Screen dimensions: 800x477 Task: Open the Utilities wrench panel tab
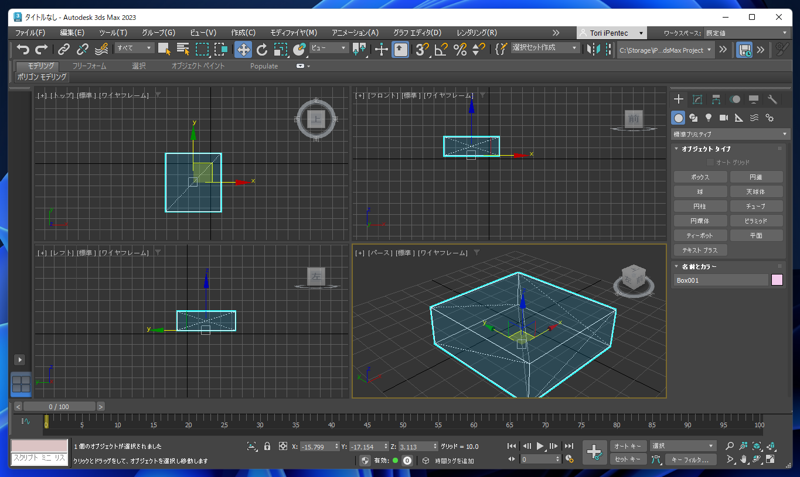click(772, 99)
